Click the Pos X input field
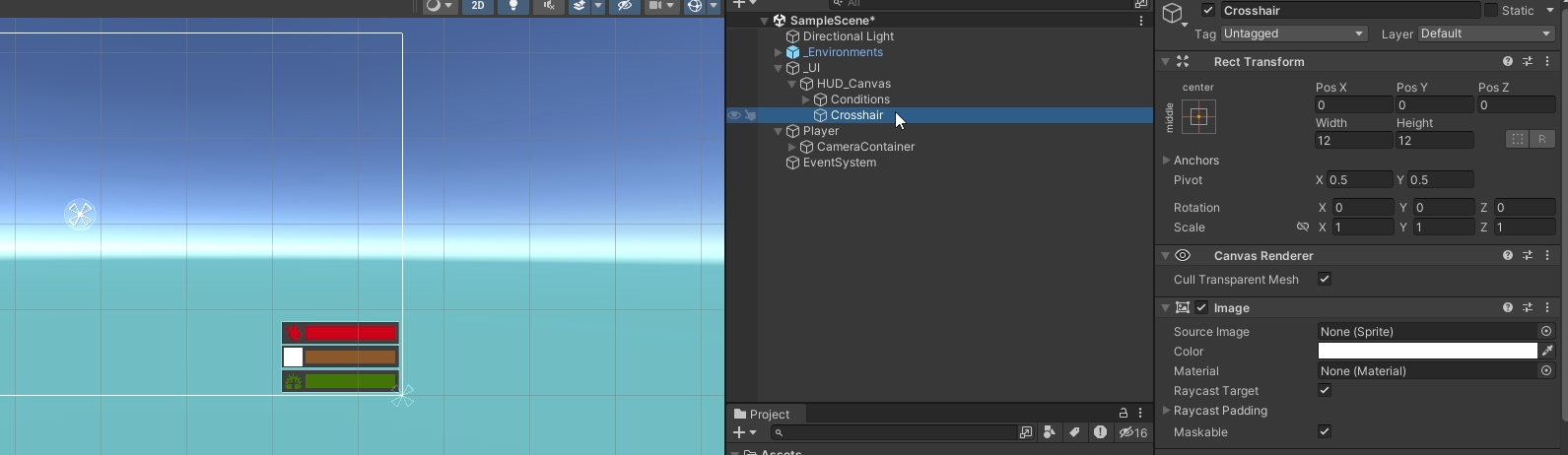 coord(1354,105)
